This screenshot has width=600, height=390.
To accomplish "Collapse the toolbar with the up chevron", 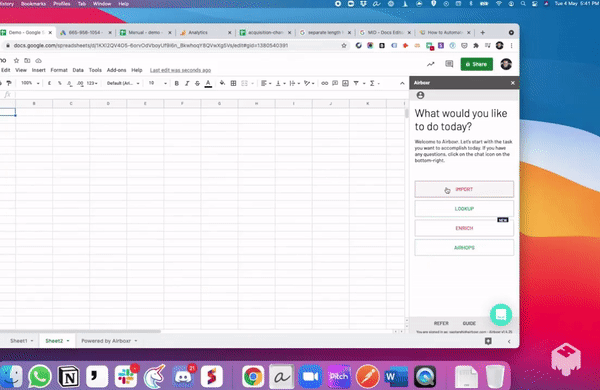I will [402, 83].
